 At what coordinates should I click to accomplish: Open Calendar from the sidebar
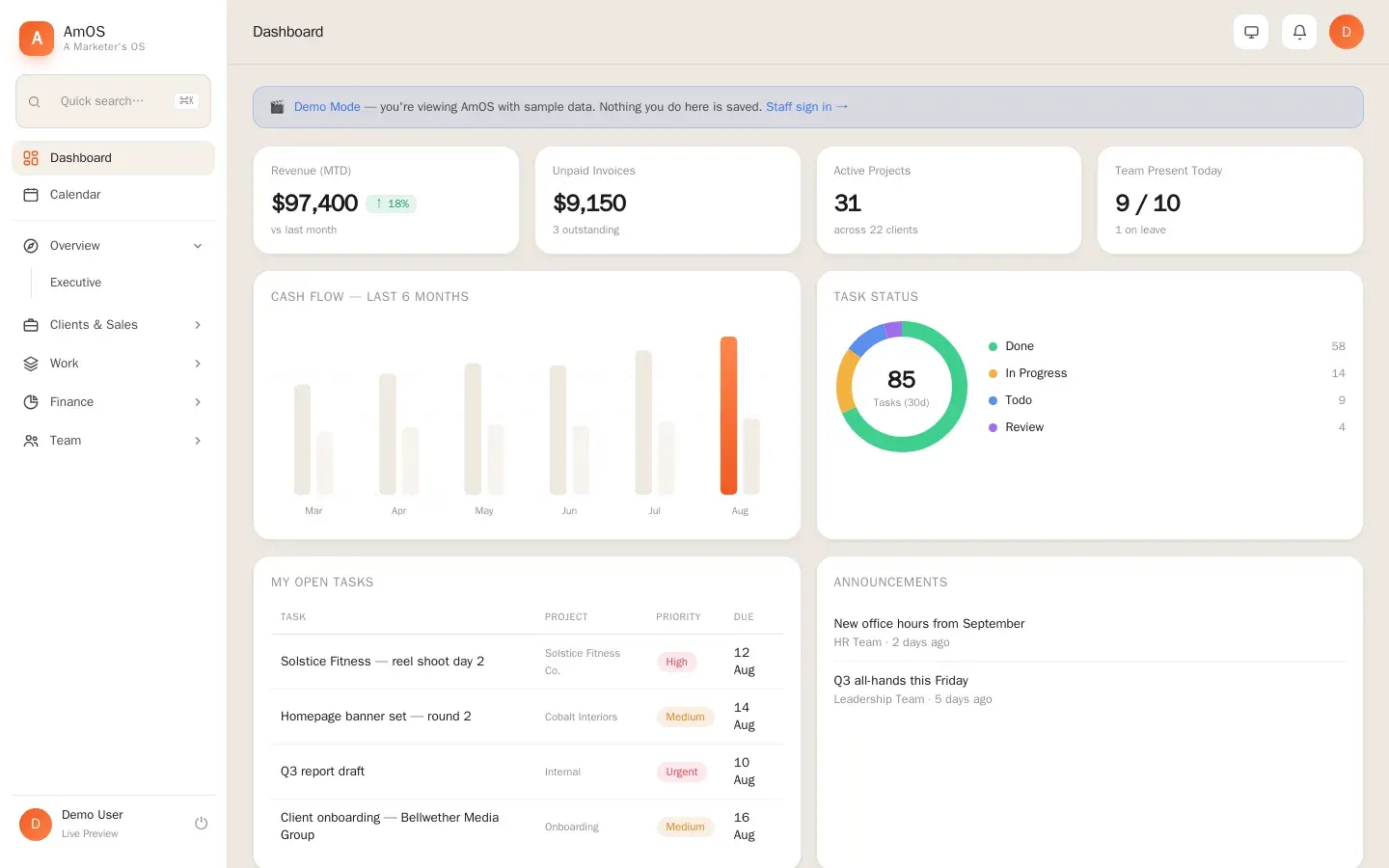(x=113, y=195)
